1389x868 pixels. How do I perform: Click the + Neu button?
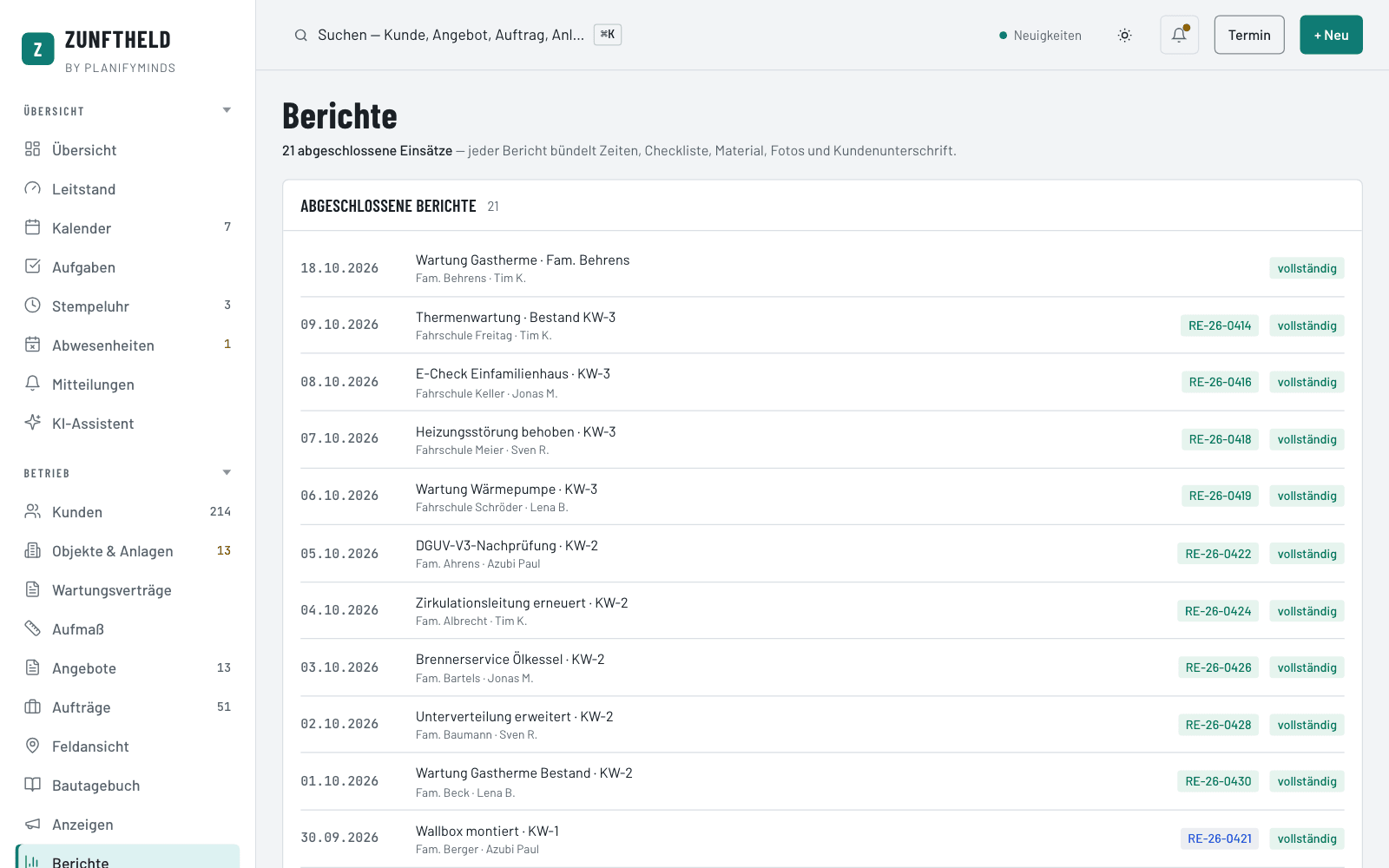1331,35
